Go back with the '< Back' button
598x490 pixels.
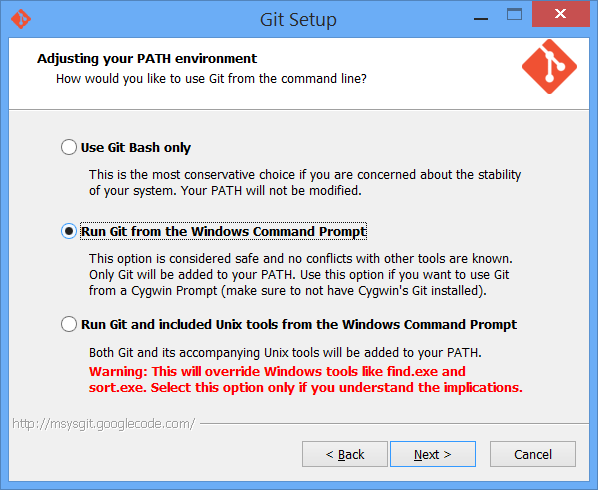(345, 454)
